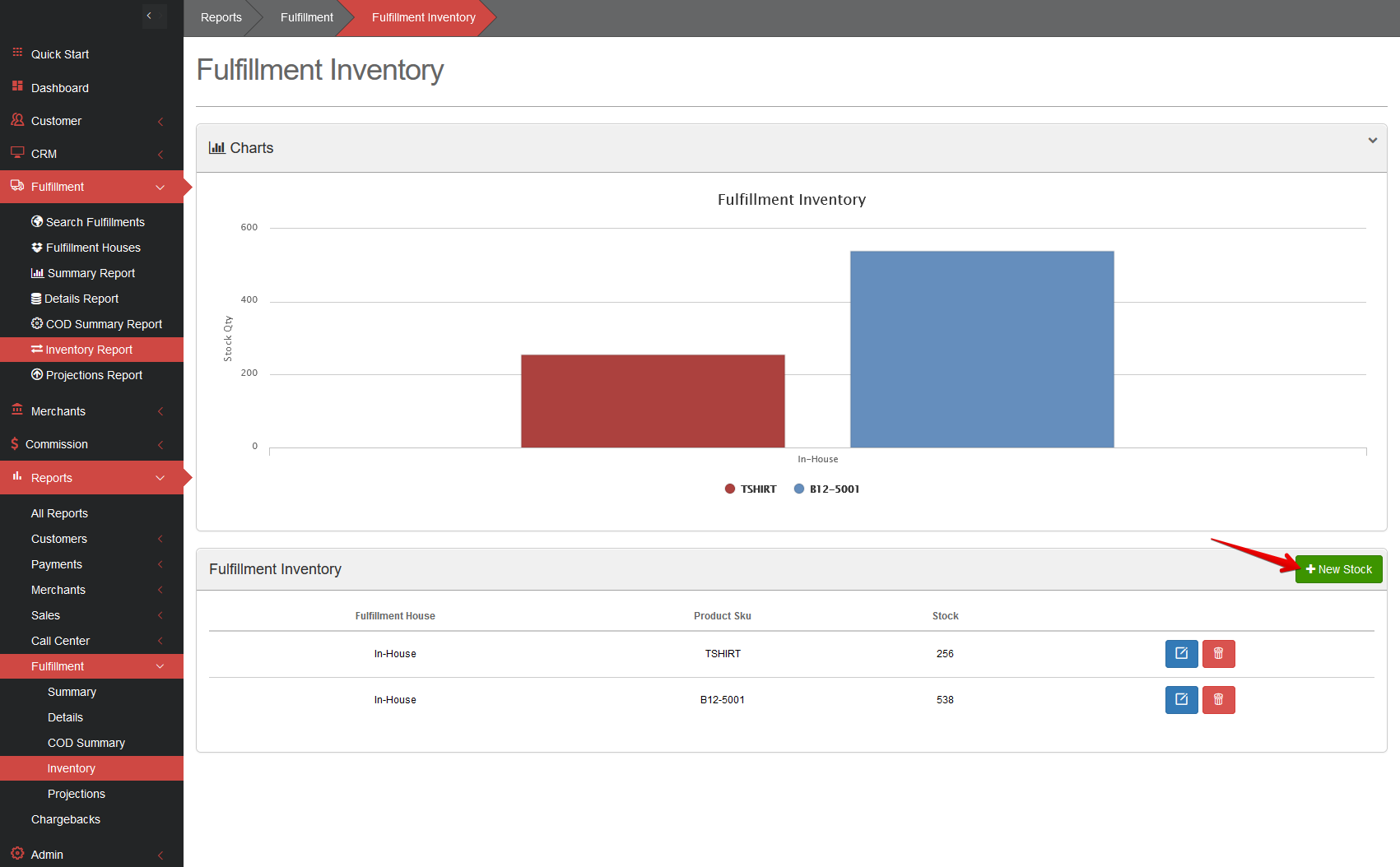Click the Dashboard icon in sidebar

coord(17,86)
